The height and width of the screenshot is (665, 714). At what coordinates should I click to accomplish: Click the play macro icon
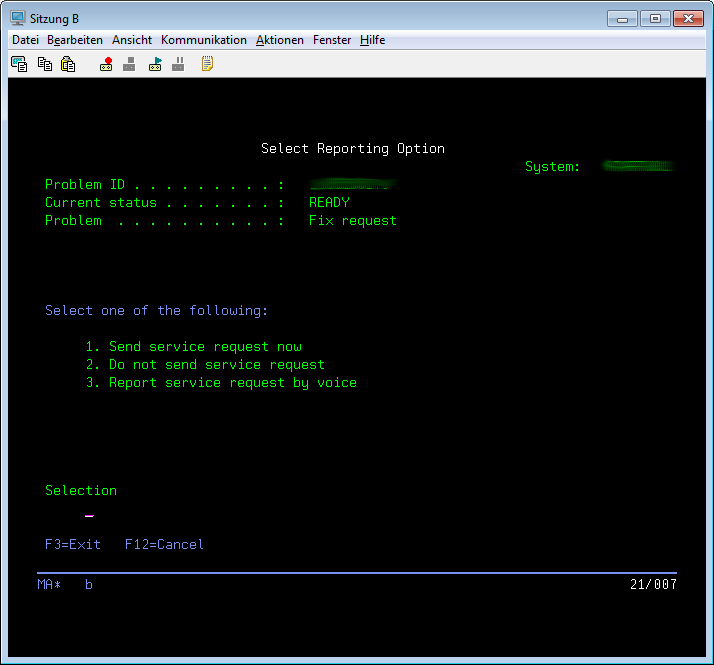coord(155,64)
